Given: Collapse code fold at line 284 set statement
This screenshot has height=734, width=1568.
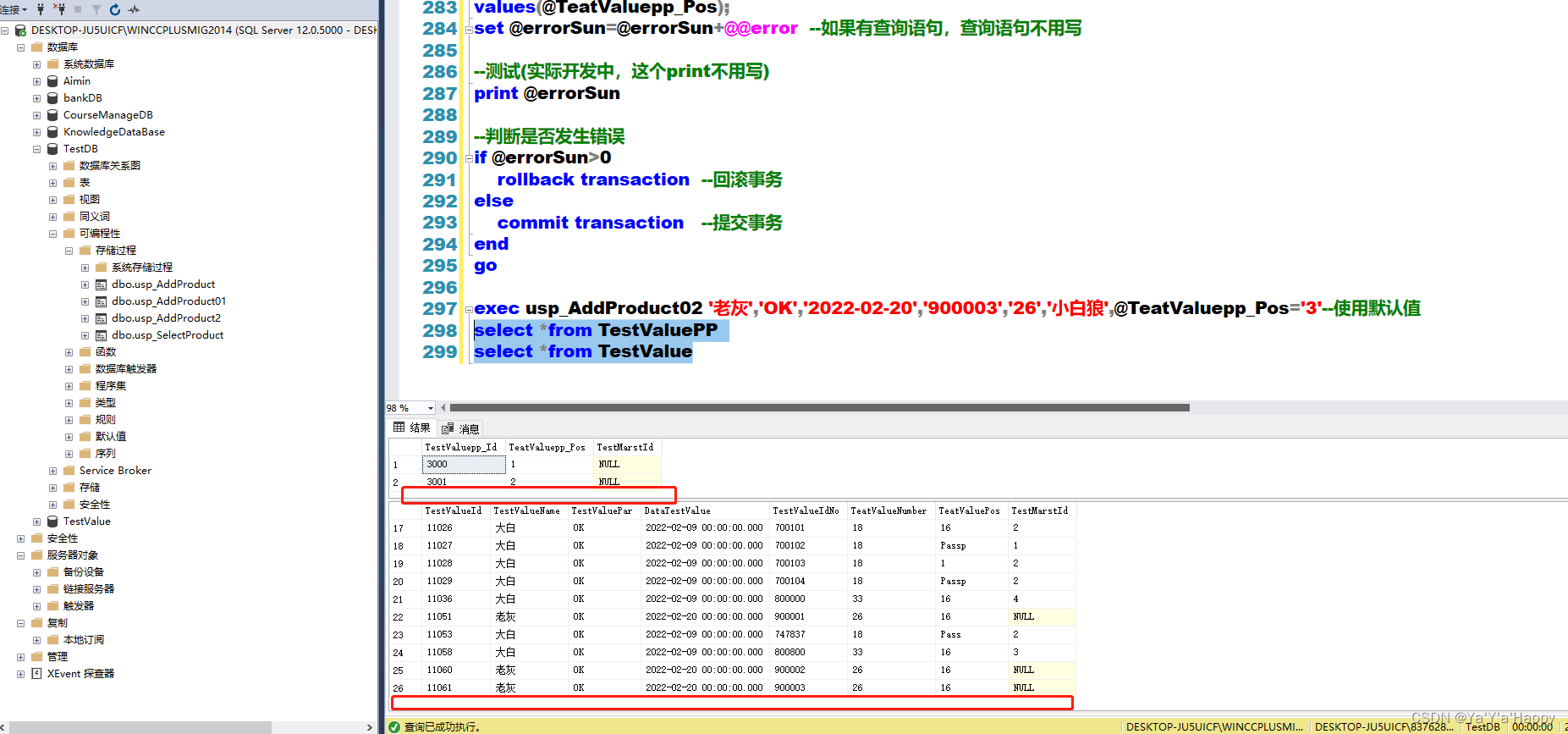Looking at the screenshot, I should [x=469, y=29].
